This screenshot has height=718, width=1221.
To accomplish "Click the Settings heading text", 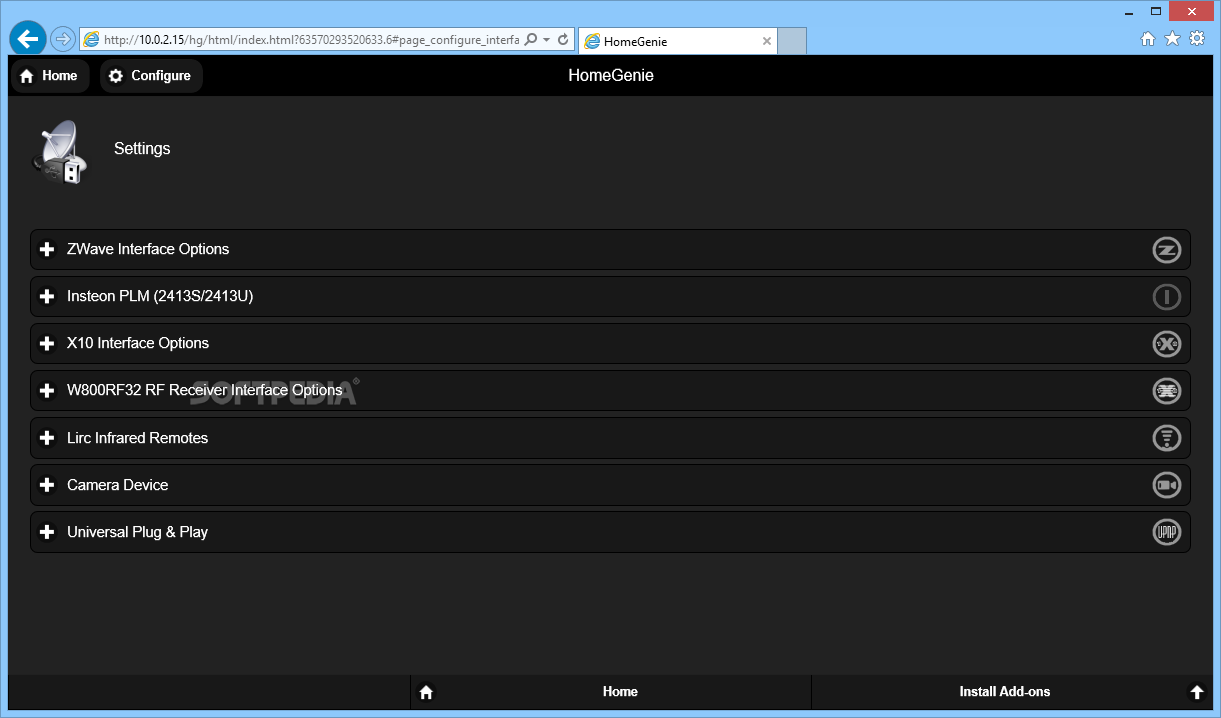I will tap(142, 149).
